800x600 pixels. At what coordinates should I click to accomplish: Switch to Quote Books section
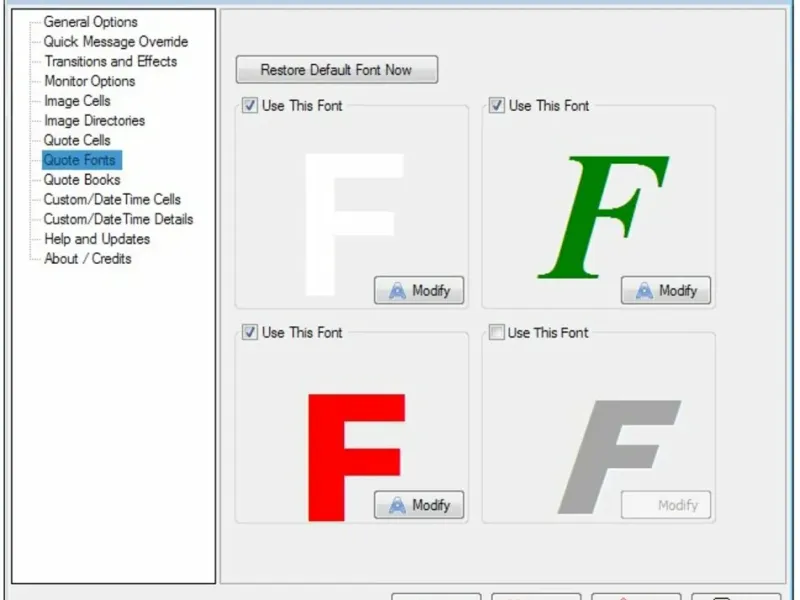[82, 180]
